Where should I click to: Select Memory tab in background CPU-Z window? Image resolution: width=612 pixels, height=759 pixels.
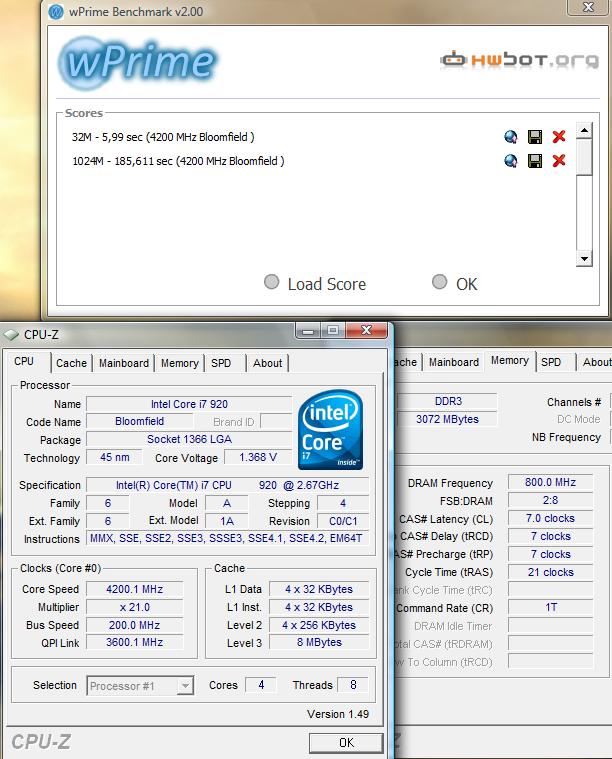tap(510, 360)
